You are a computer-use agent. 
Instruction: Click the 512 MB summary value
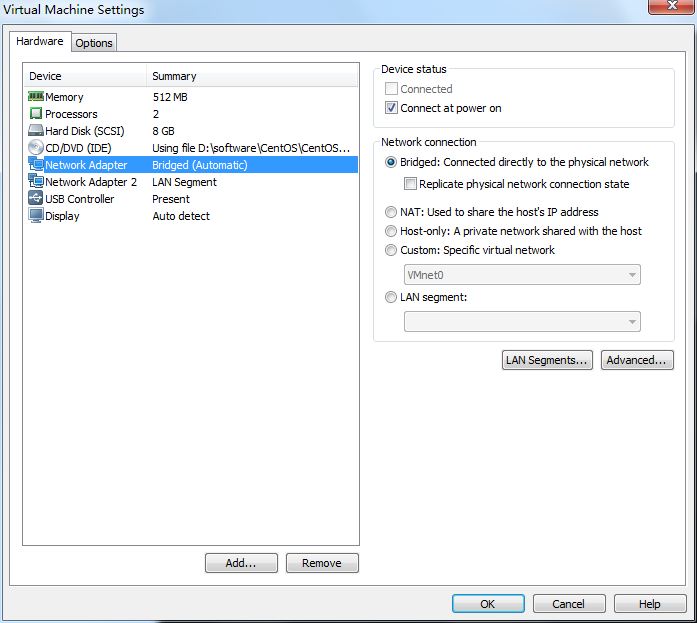pos(170,97)
